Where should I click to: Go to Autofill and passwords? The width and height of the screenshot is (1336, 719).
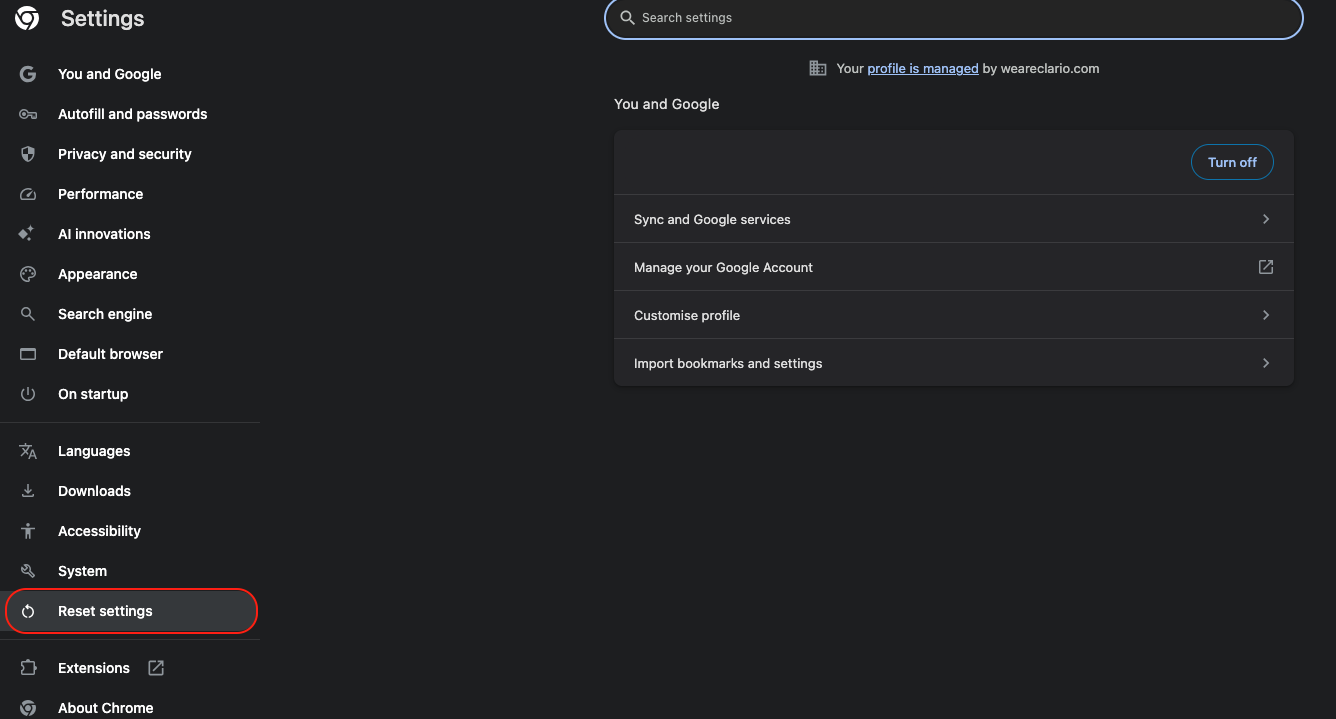132,114
